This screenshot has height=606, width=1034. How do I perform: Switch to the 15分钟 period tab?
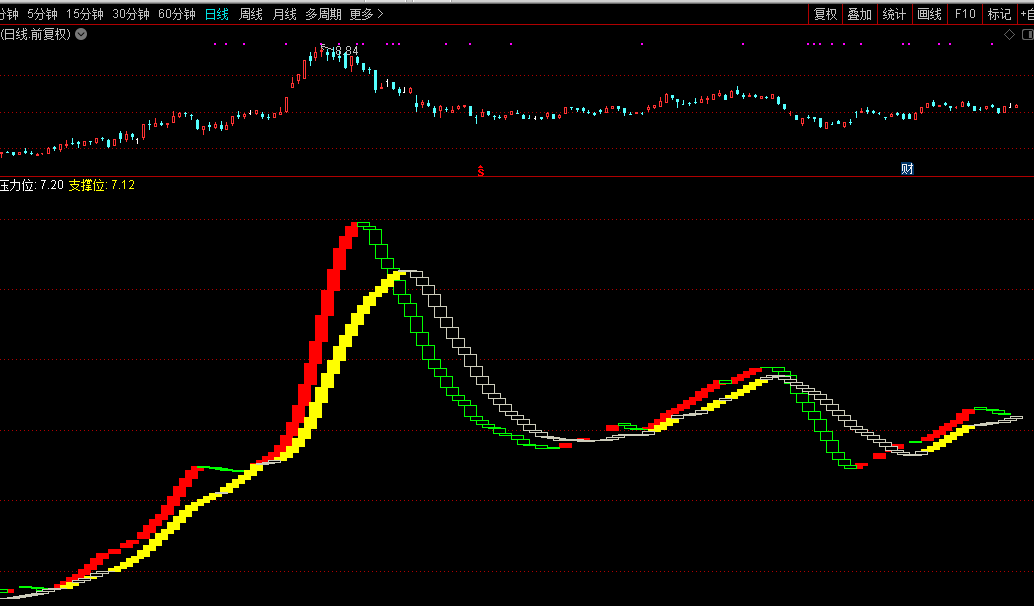[85, 14]
